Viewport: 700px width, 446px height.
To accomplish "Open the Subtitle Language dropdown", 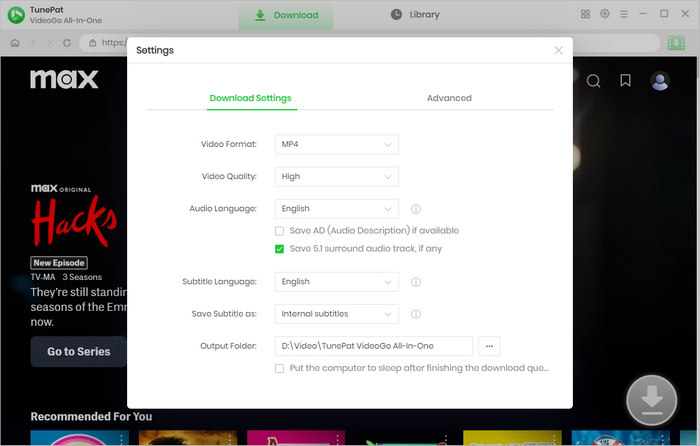I will tap(337, 282).
